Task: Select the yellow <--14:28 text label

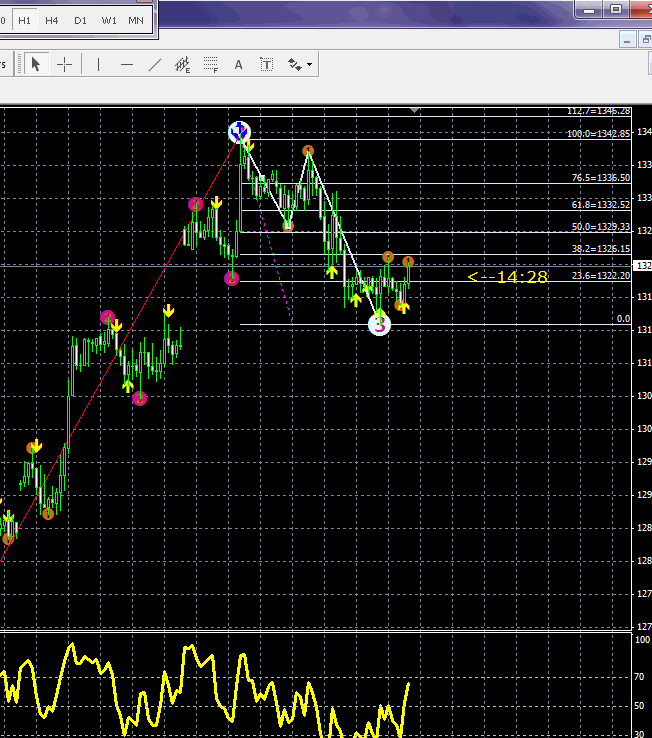Action: coord(507,277)
